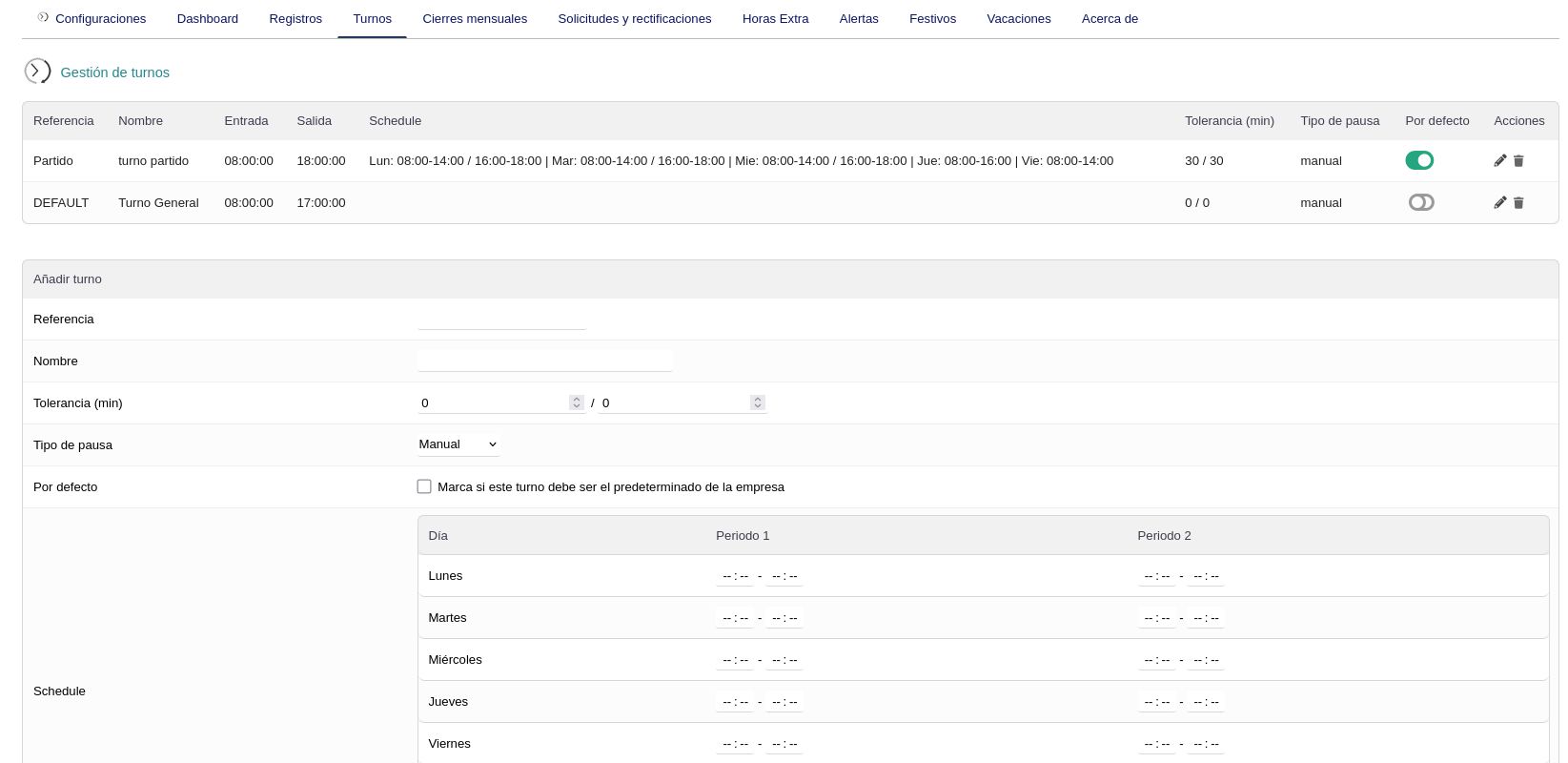Go to the Vacaciones tab
Viewport: 1568px width, 763px height.
click(1018, 18)
